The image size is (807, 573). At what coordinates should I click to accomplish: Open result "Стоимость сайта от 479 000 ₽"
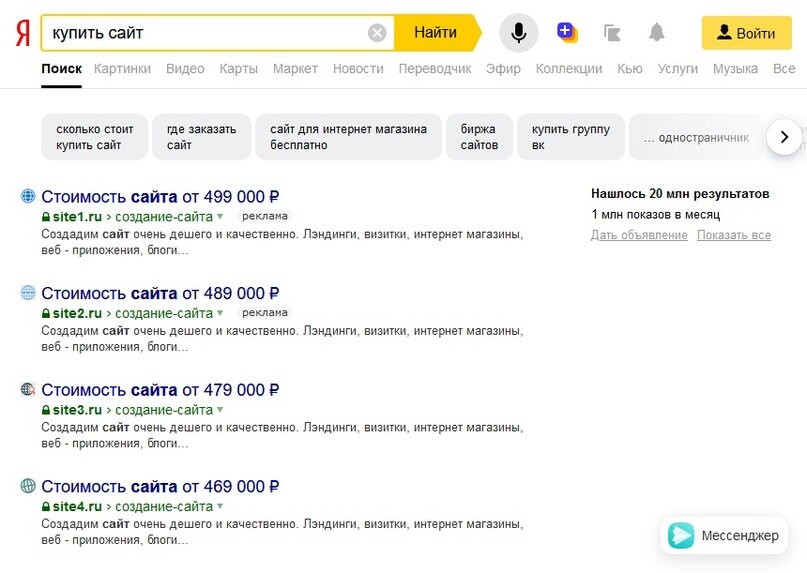coord(160,390)
